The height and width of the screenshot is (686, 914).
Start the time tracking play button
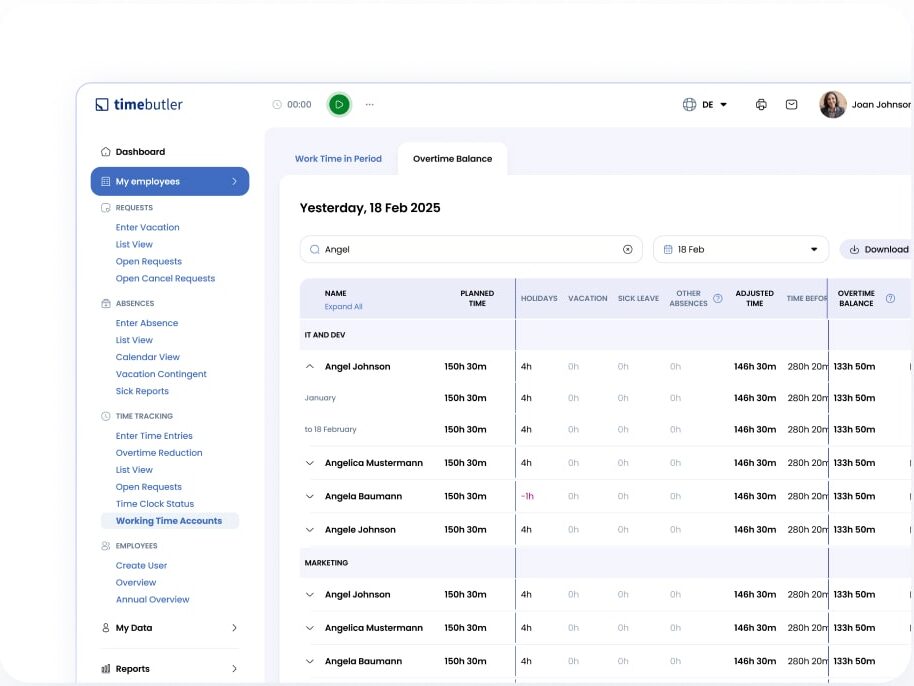click(339, 104)
